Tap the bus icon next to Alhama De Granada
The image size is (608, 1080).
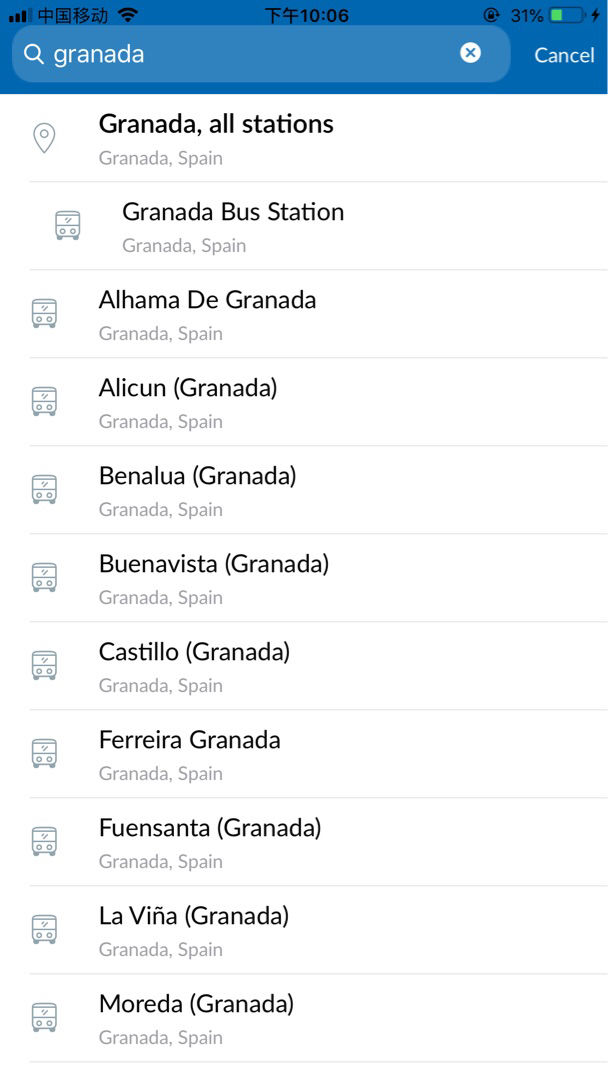44,314
